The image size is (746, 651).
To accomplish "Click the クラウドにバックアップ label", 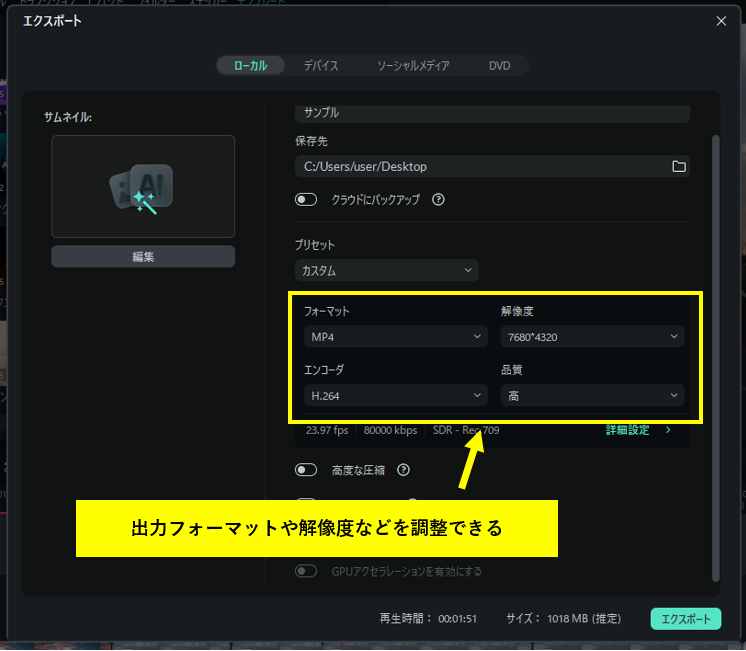I will [375, 199].
